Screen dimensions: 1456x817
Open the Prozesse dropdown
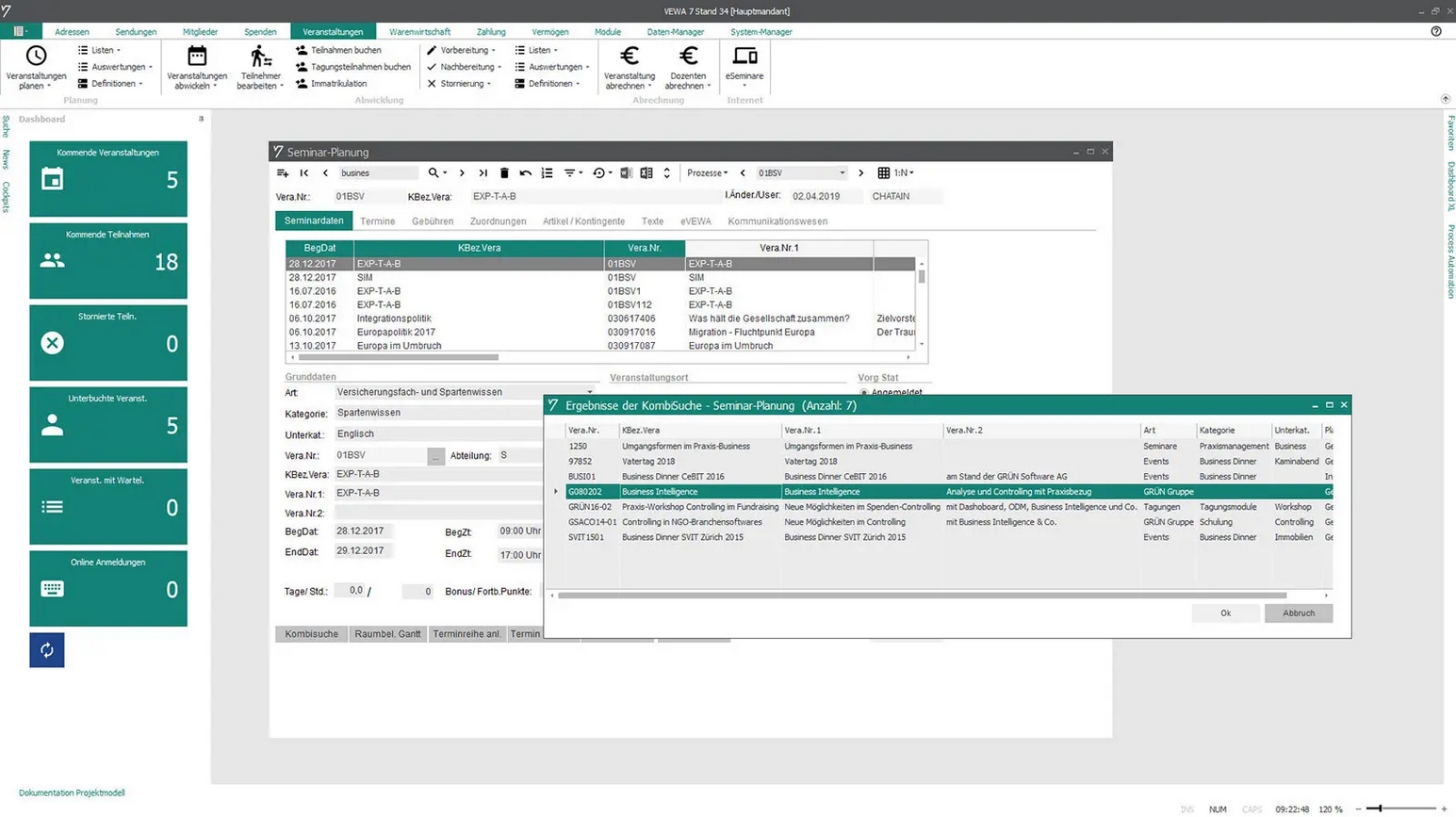(x=707, y=173)
